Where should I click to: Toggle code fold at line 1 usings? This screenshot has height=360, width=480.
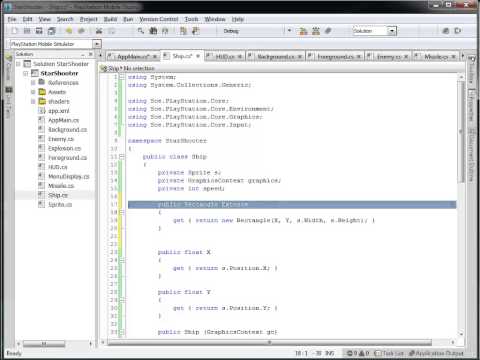[122, 77]
